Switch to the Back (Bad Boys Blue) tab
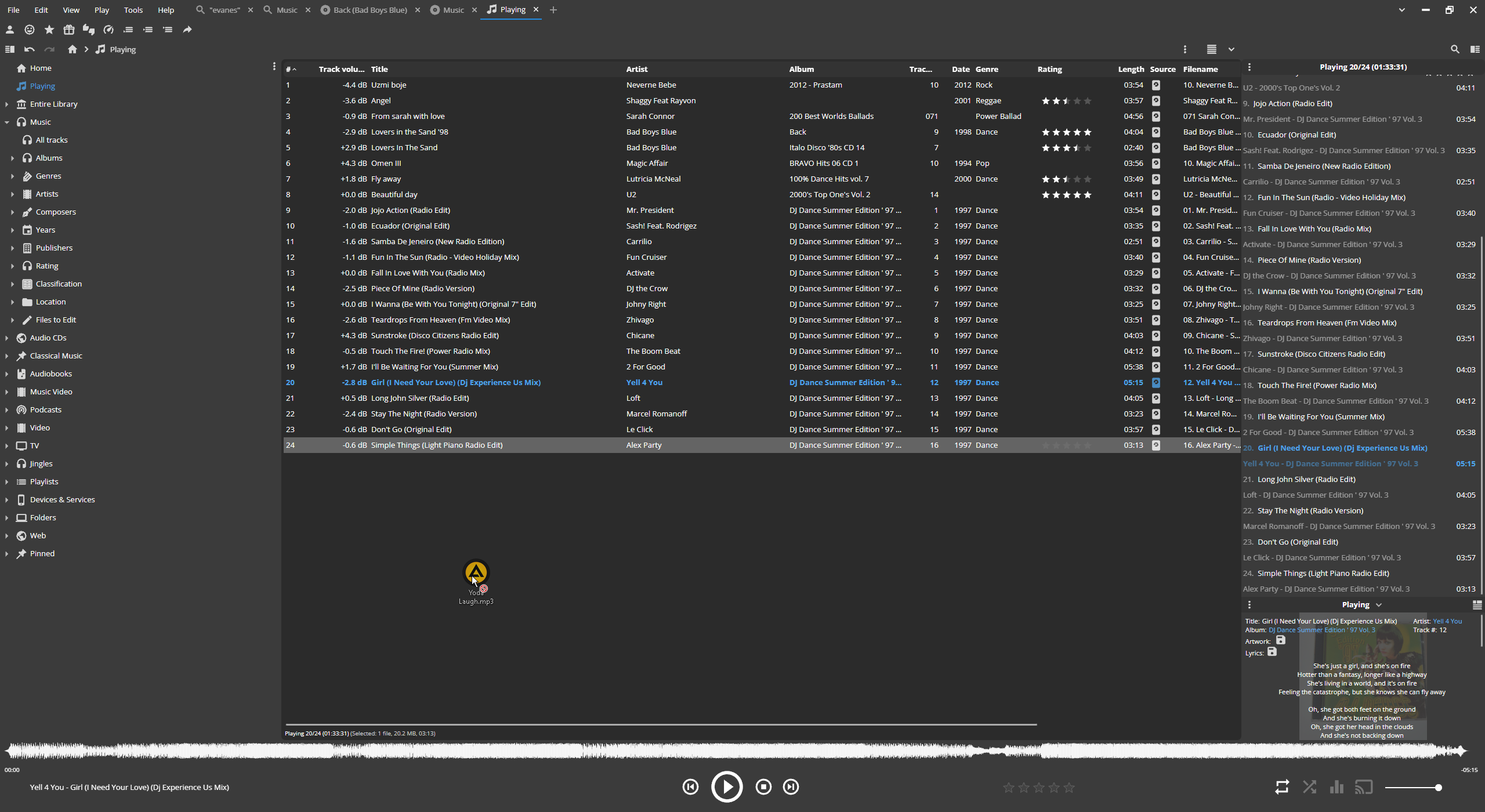 [x=370, y=10]
